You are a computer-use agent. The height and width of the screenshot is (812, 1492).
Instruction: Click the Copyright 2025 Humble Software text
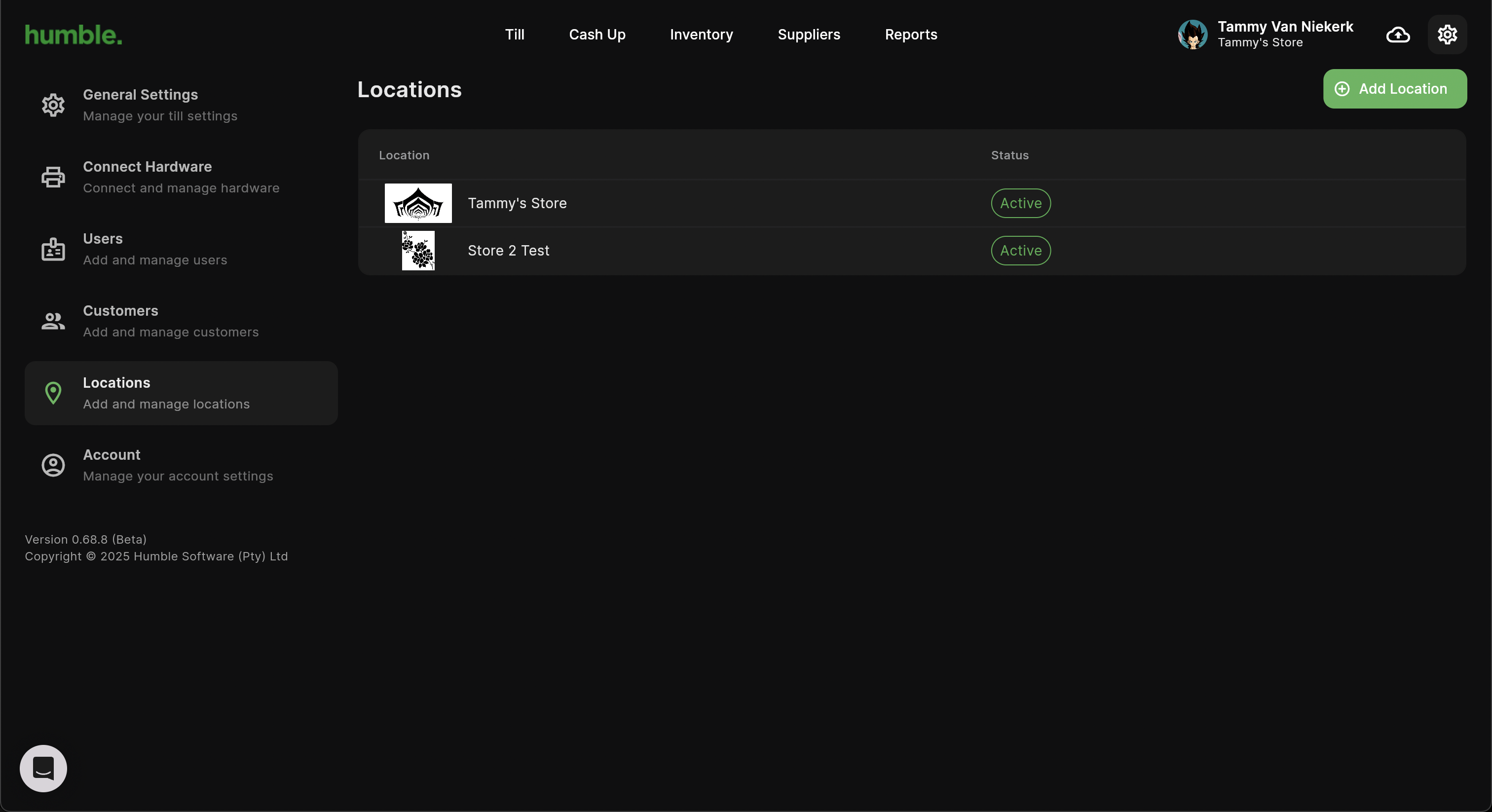click(156, 555)
